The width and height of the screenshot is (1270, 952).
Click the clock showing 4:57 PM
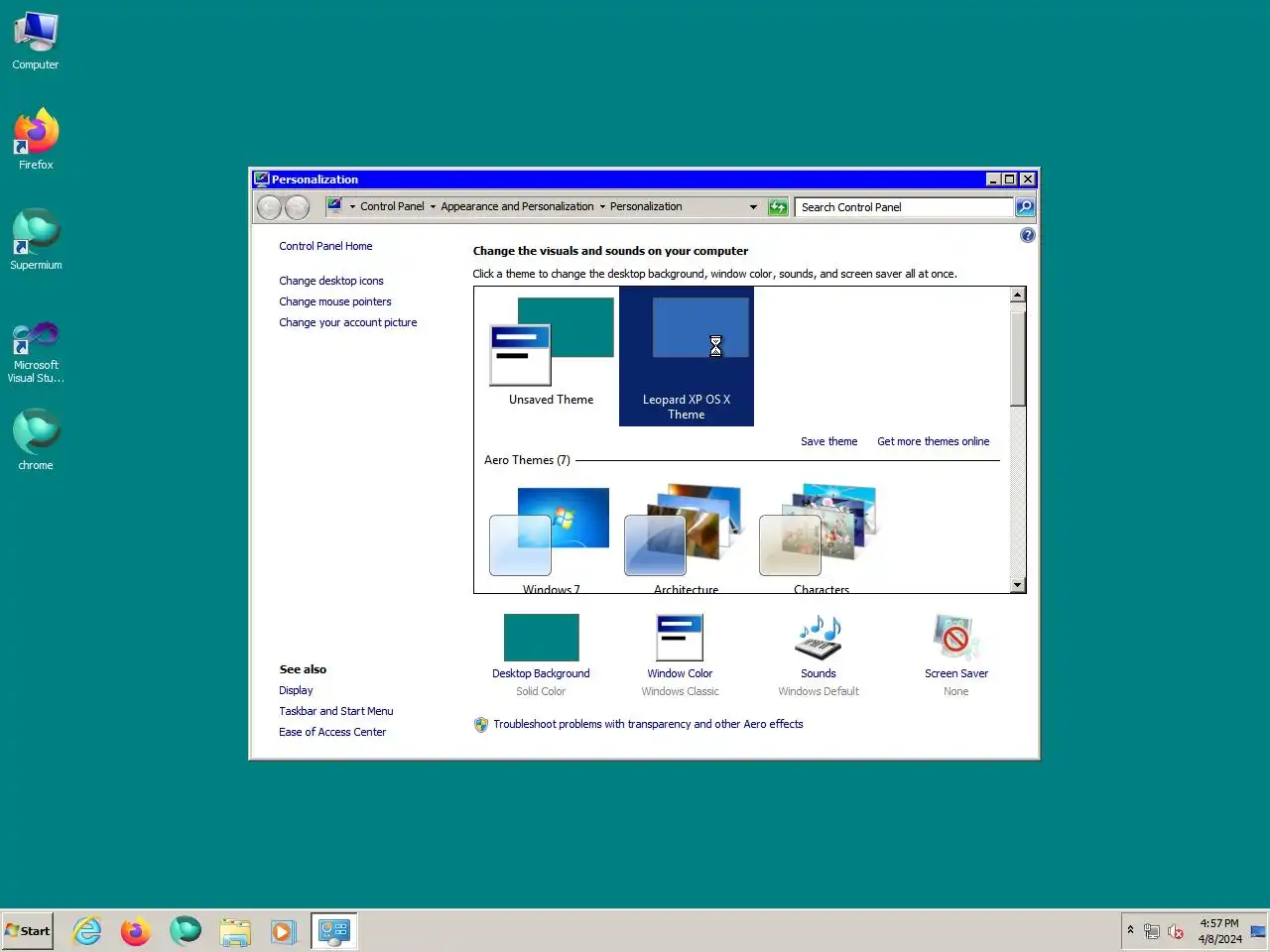(1219, 931)
